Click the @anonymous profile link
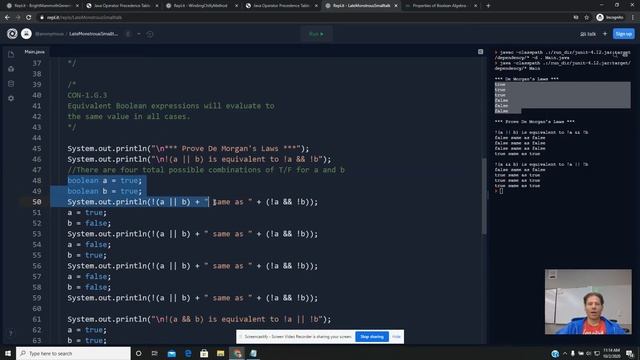This screenshot has height=360, width=640. point(49,34)
